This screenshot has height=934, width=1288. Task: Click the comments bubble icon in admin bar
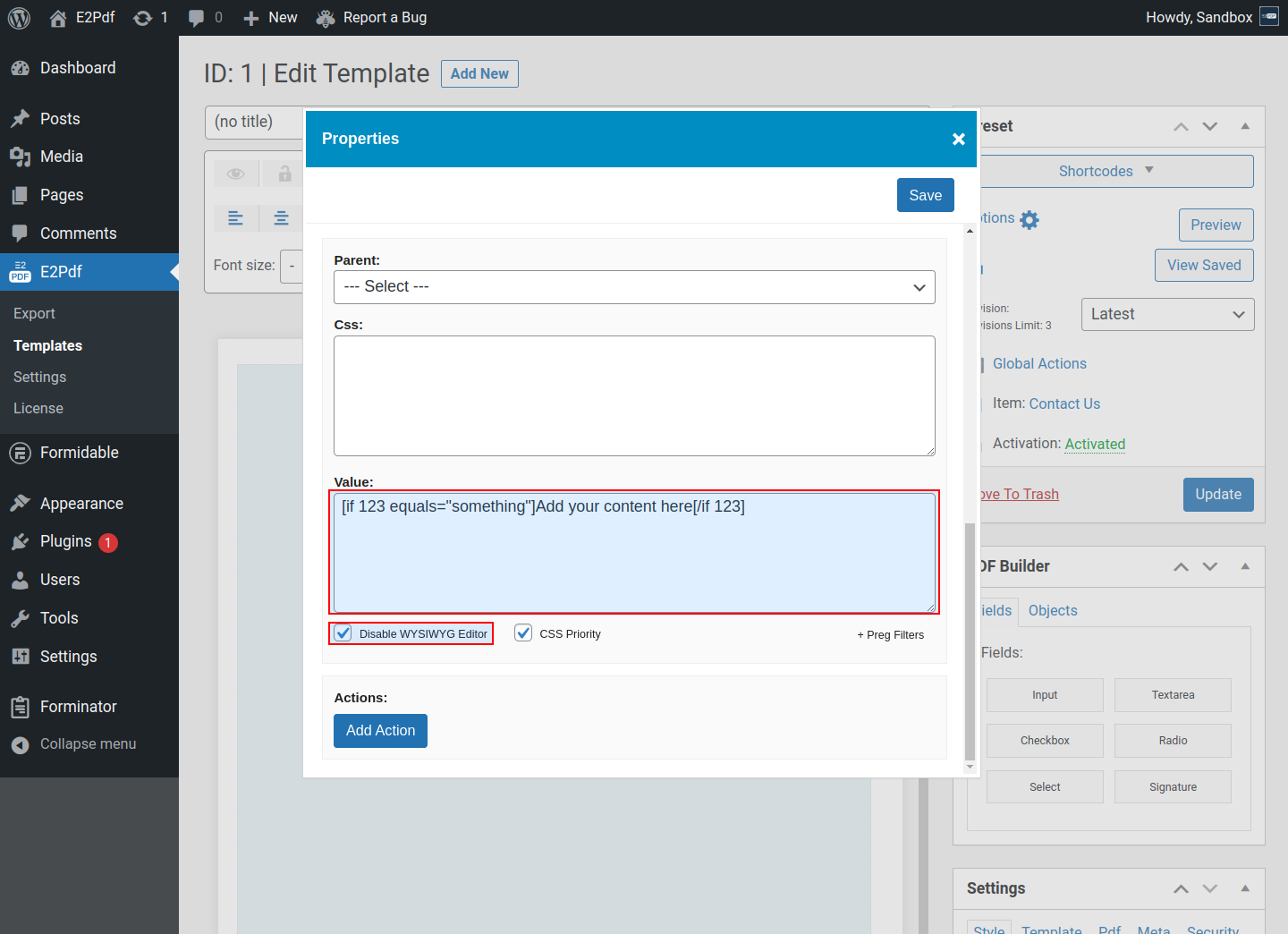coord(197,18)
